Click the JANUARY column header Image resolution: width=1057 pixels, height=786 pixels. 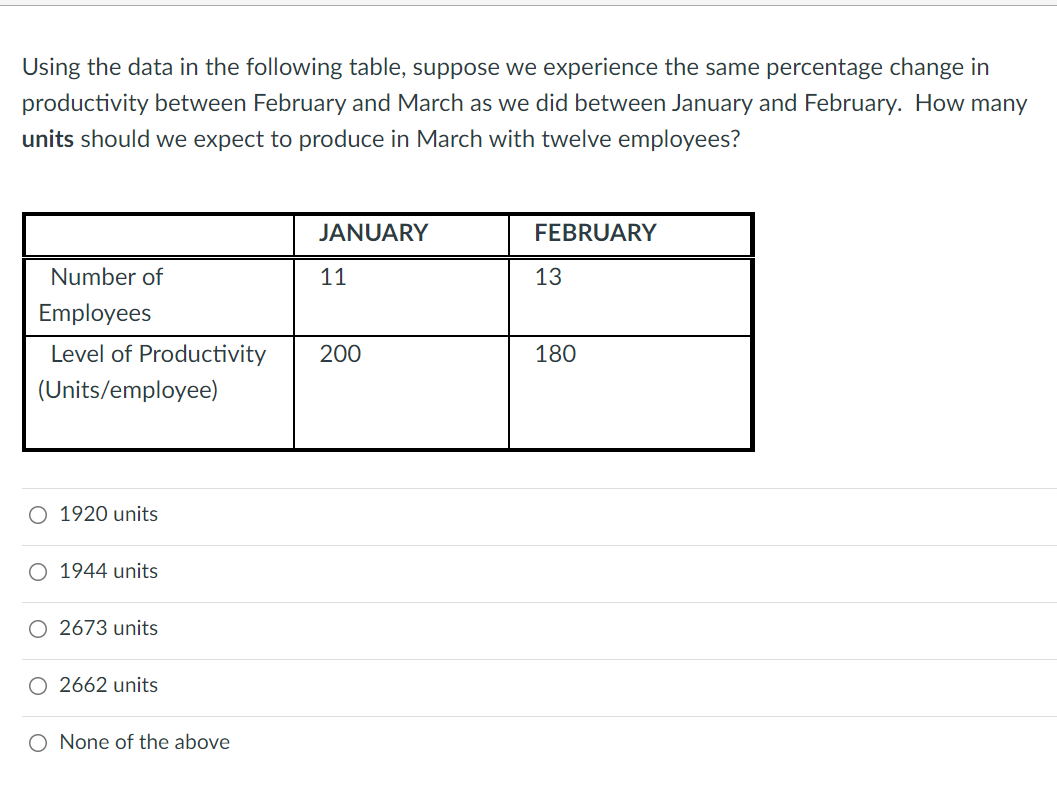pyautogui.click(x=373, y=233)
